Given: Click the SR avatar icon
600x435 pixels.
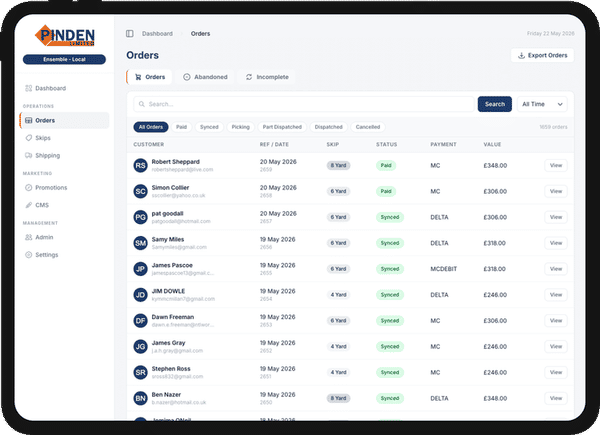Looking at the screenshot, I should click(x=140, y=372).
